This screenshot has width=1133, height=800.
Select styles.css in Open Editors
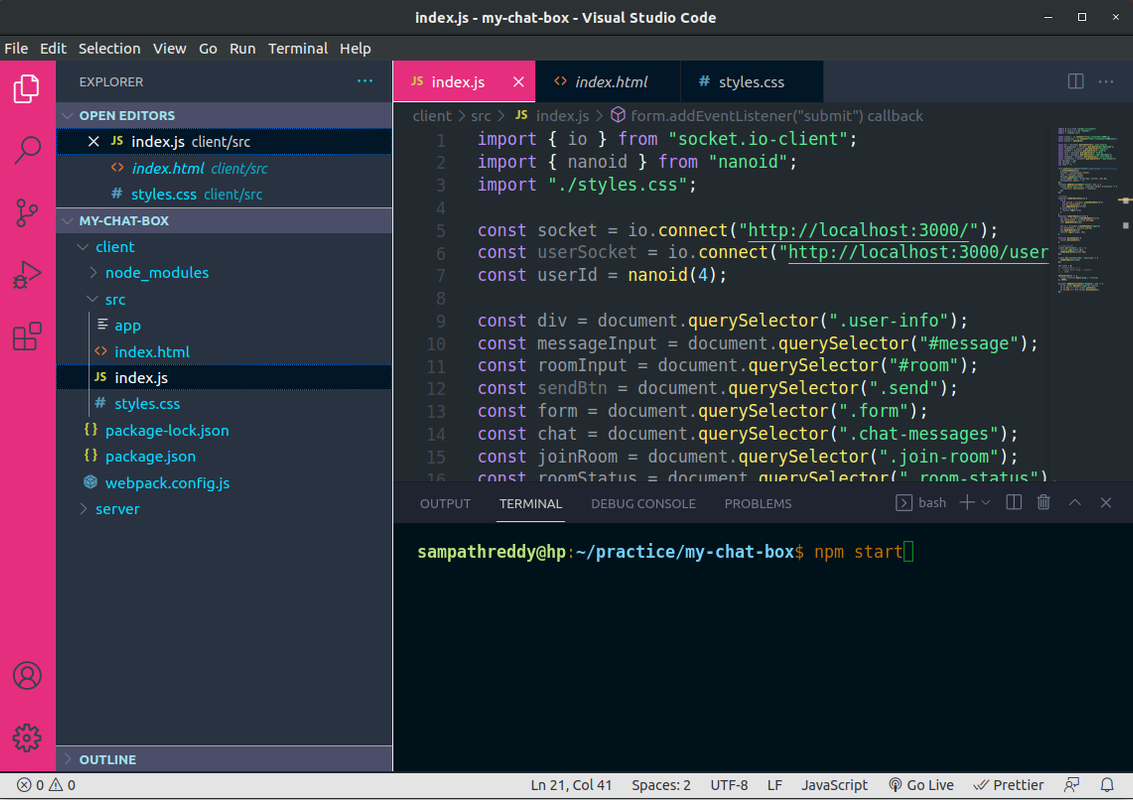224,194
